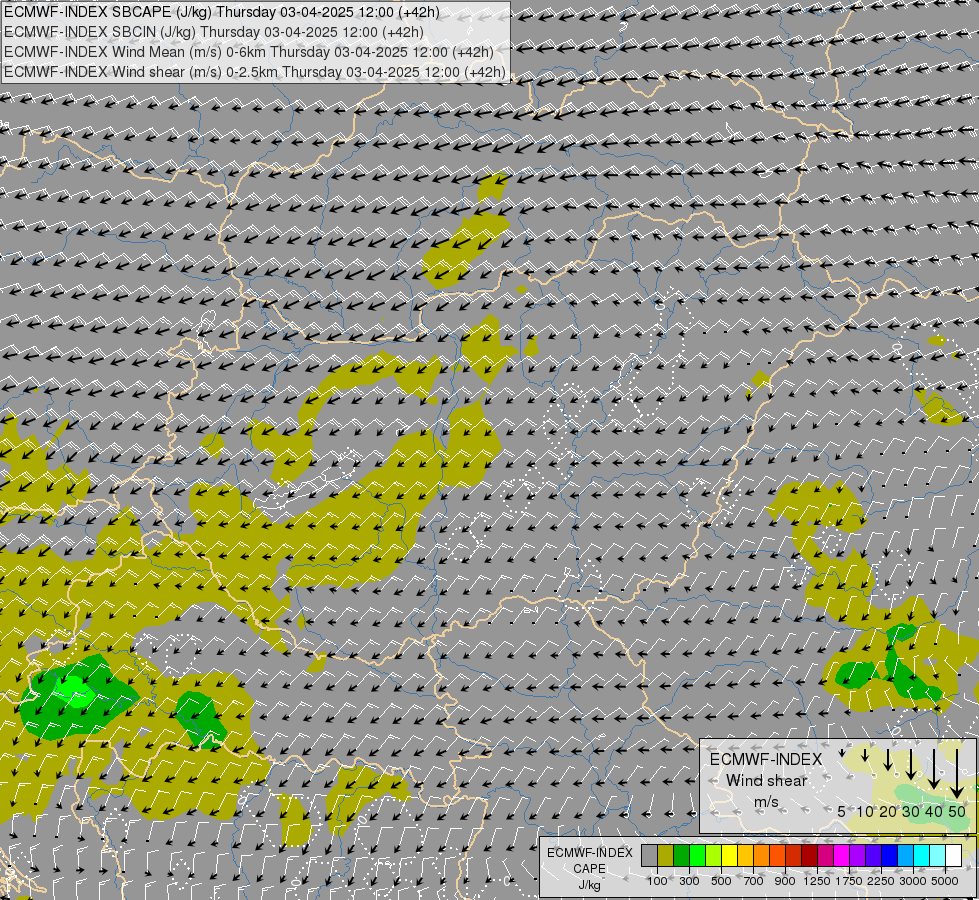Image resolution: width=979 pixels, height=900 pixels.
Task: Click the '5' wind shear scale value
Action: 842,811
